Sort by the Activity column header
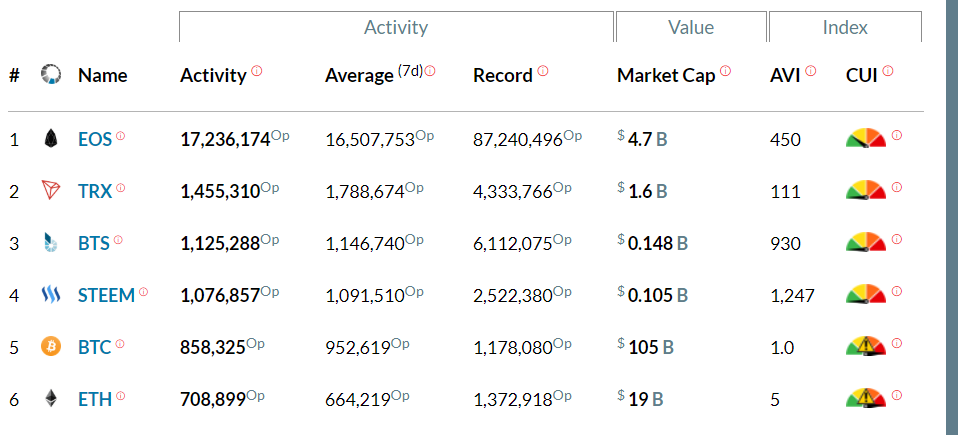The height and width of the screenshot is (435, 958). (x=213, y=76)
